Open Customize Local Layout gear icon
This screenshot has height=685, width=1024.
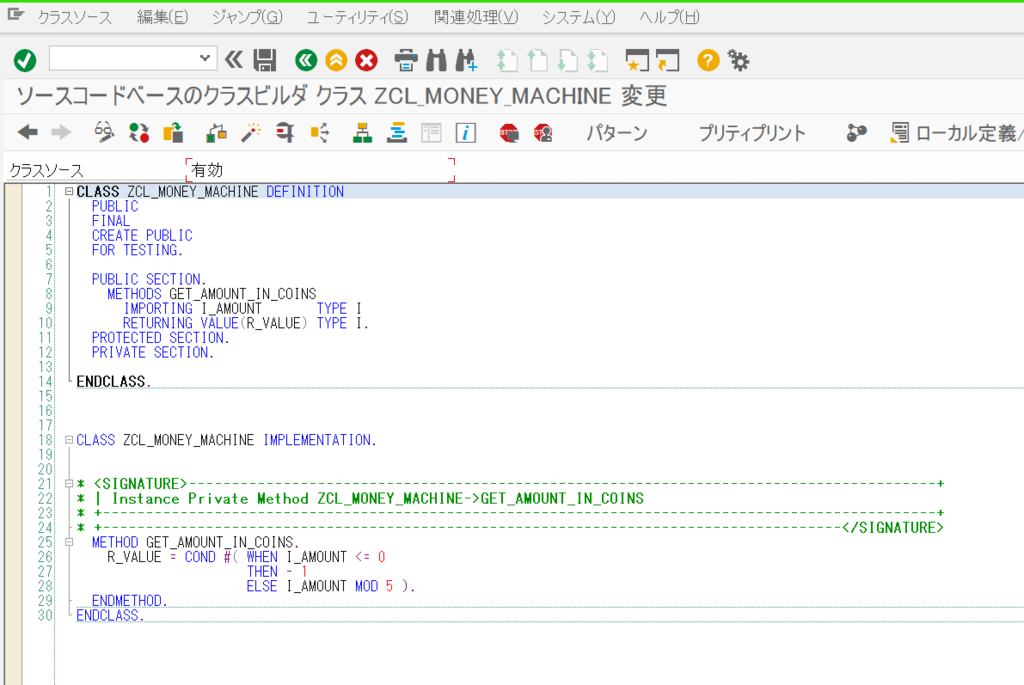click(x=739, y=60)
